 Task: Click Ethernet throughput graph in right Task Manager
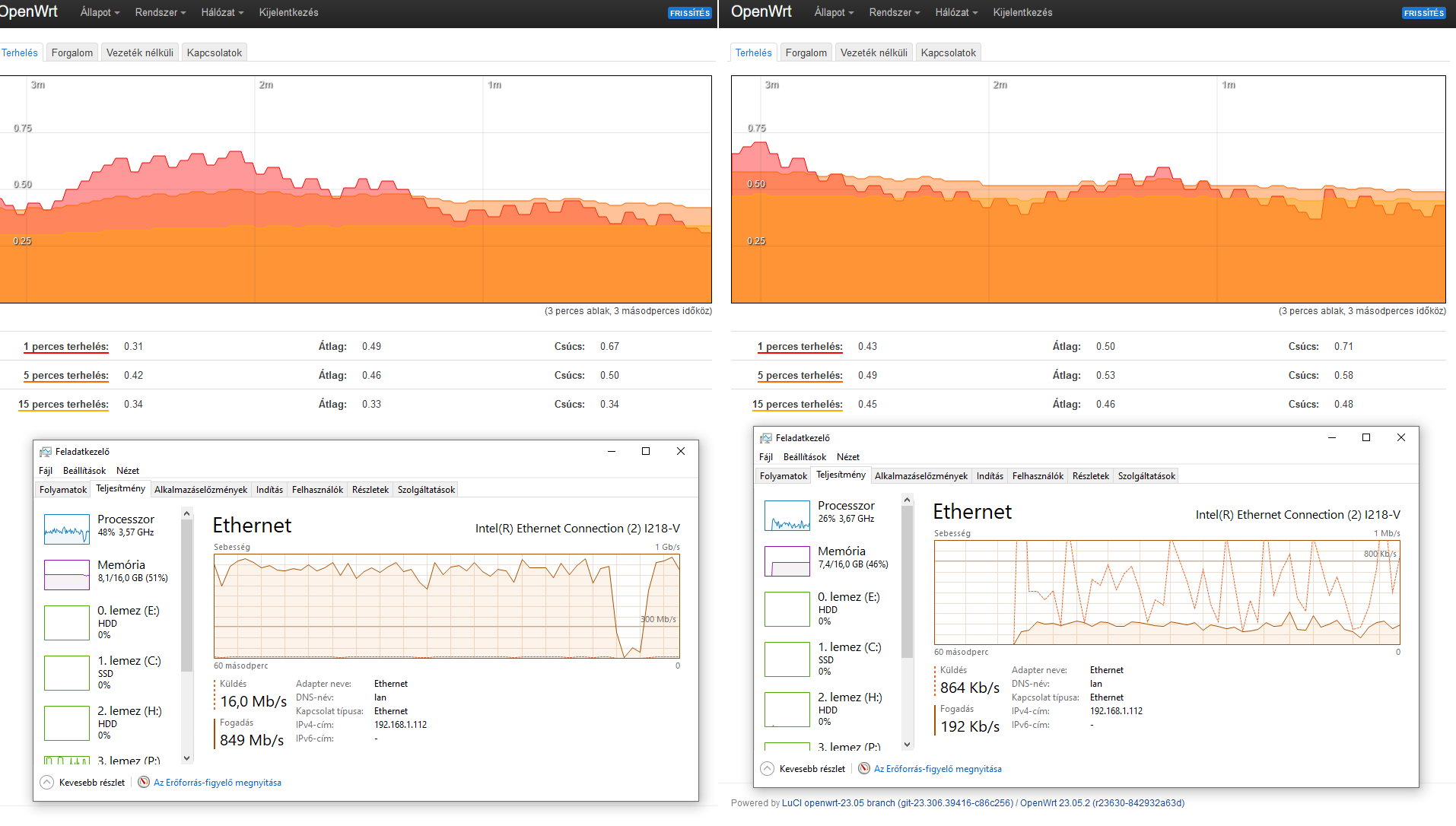[x=1167, y=592]
